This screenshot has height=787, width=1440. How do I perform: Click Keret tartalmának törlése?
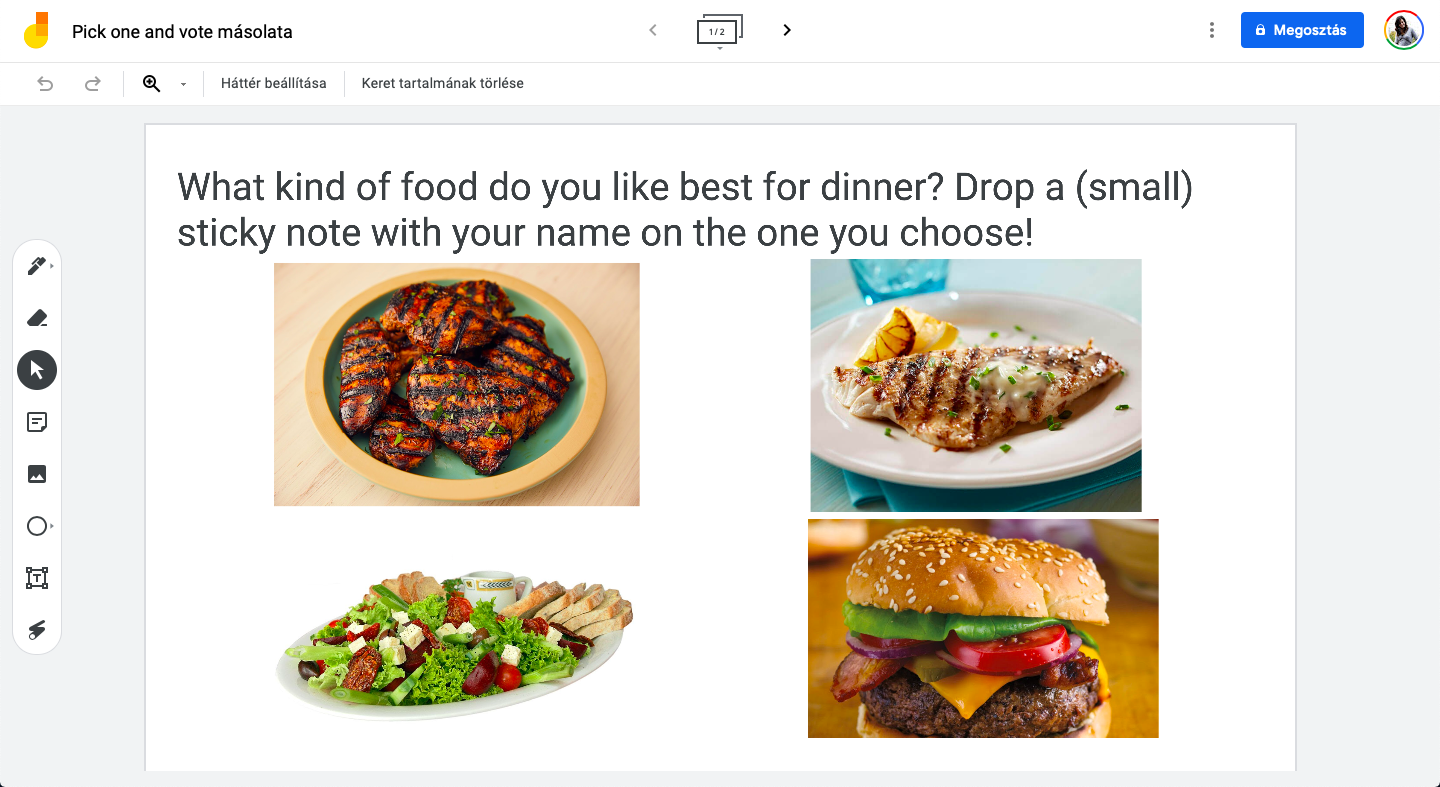coord(443,83)
